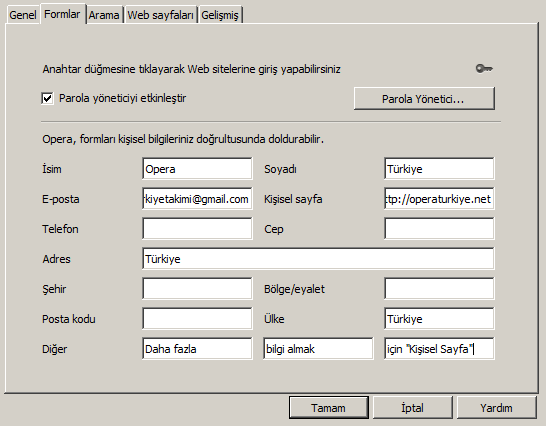Open the Arama tab
The height and width of the screenshot is (426, 546).
coord(104,15)
